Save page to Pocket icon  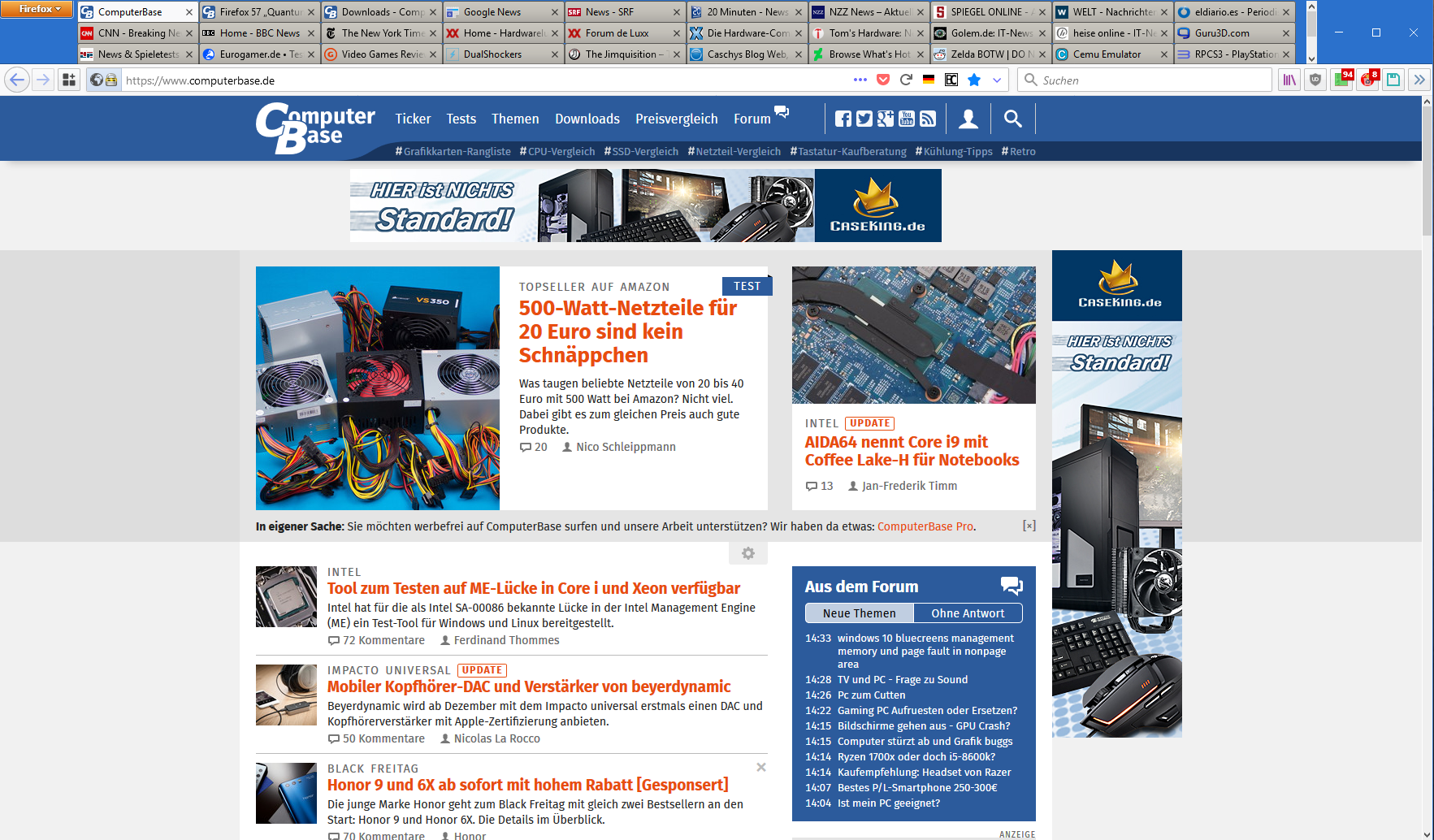(883, 80)
